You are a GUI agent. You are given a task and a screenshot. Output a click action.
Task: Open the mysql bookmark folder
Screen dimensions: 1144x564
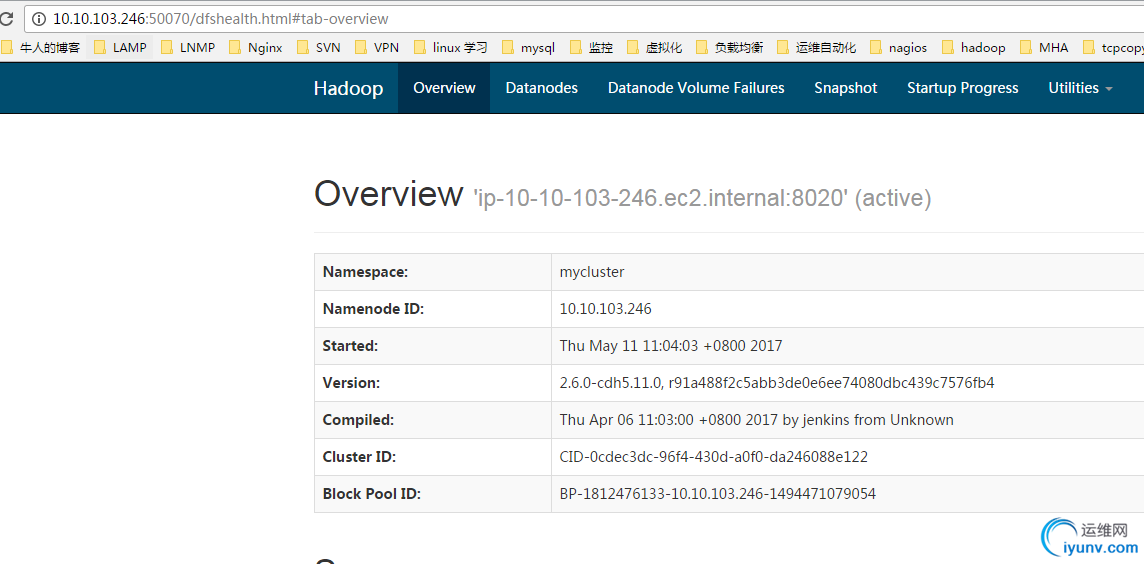coord(529,47)
